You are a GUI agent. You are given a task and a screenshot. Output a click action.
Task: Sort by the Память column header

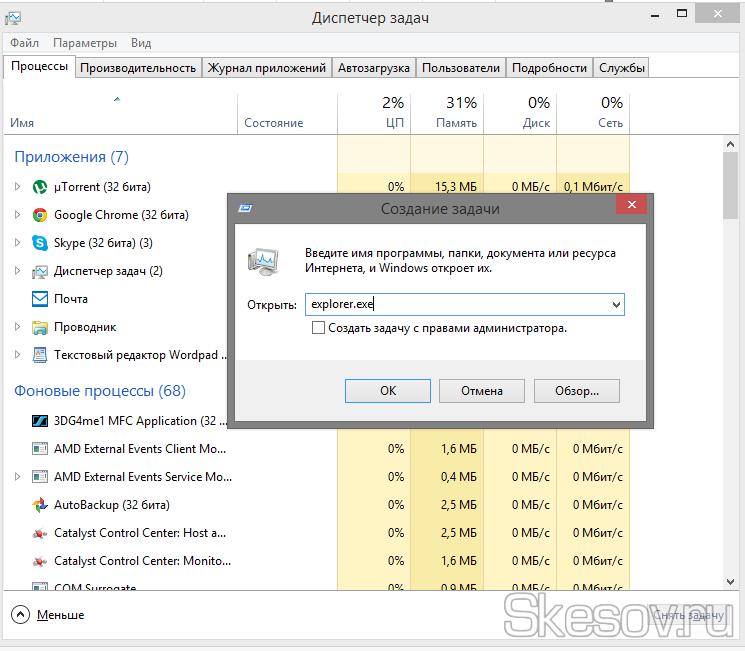tap(447, 112)
